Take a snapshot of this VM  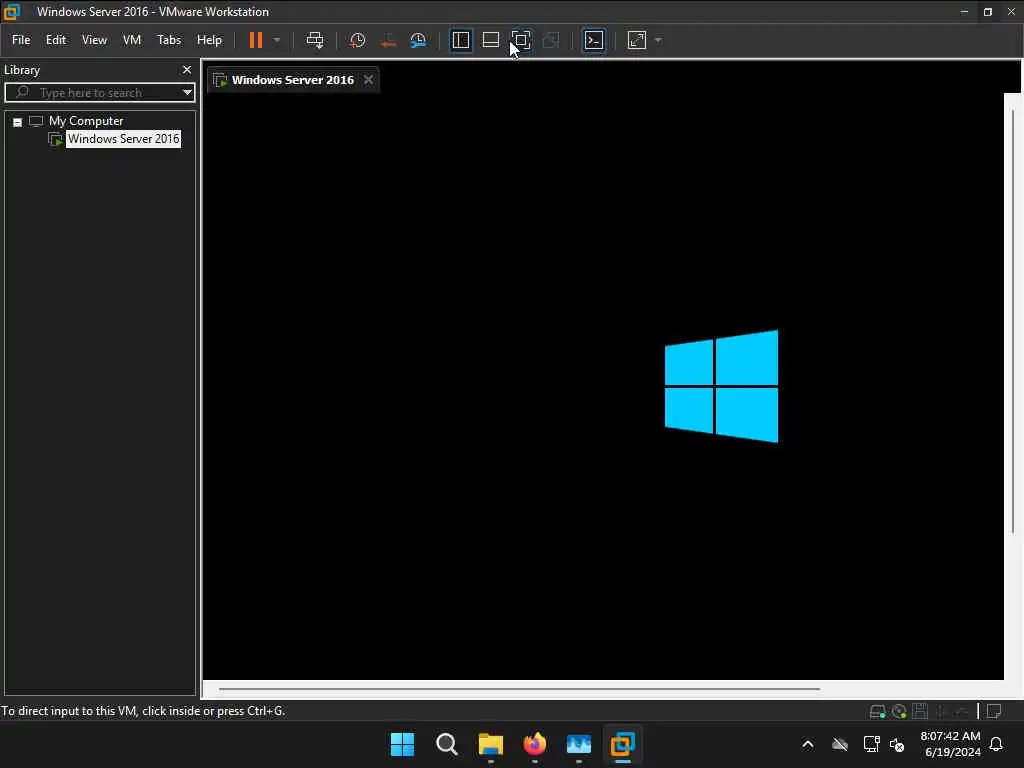(x=357, y=40)
